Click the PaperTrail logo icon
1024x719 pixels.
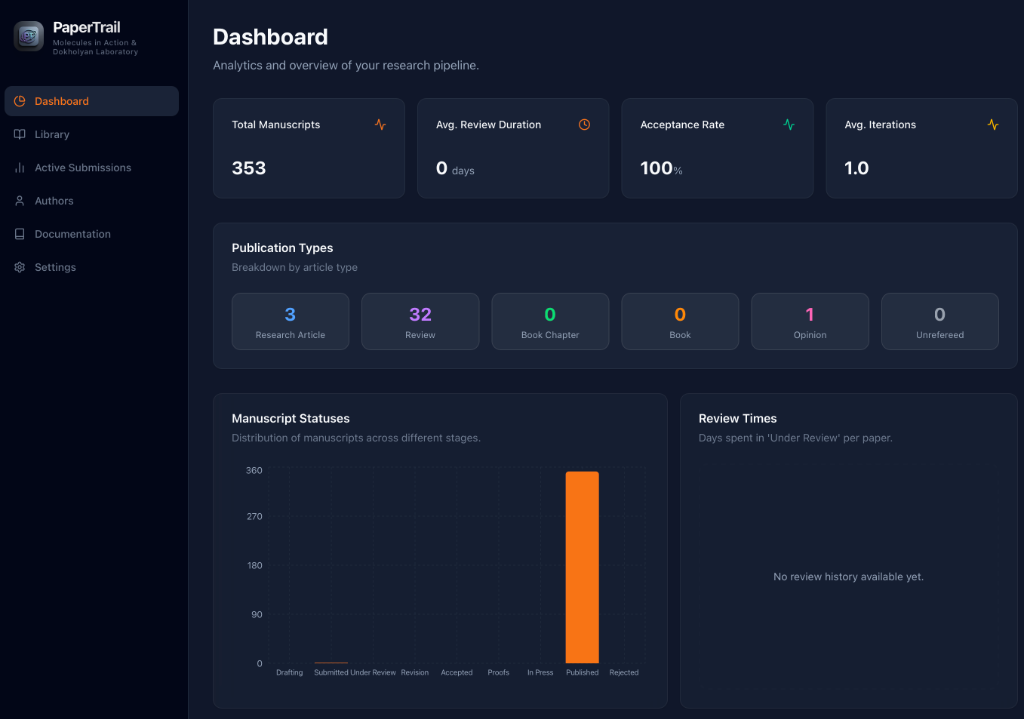(x=27, y=36)
